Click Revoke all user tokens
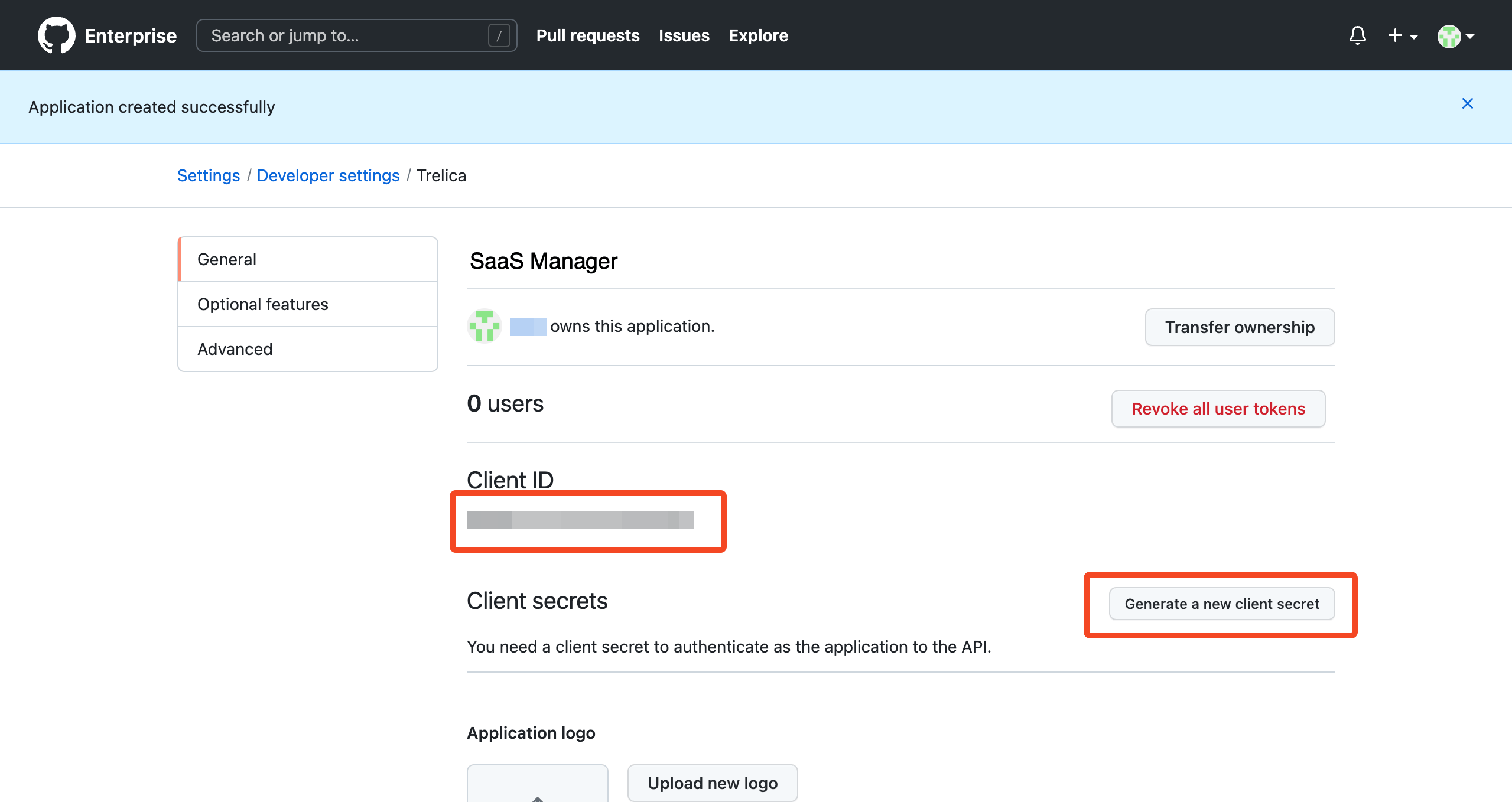The height and width of the screenshot is (802, 1512). [1218, 409]
